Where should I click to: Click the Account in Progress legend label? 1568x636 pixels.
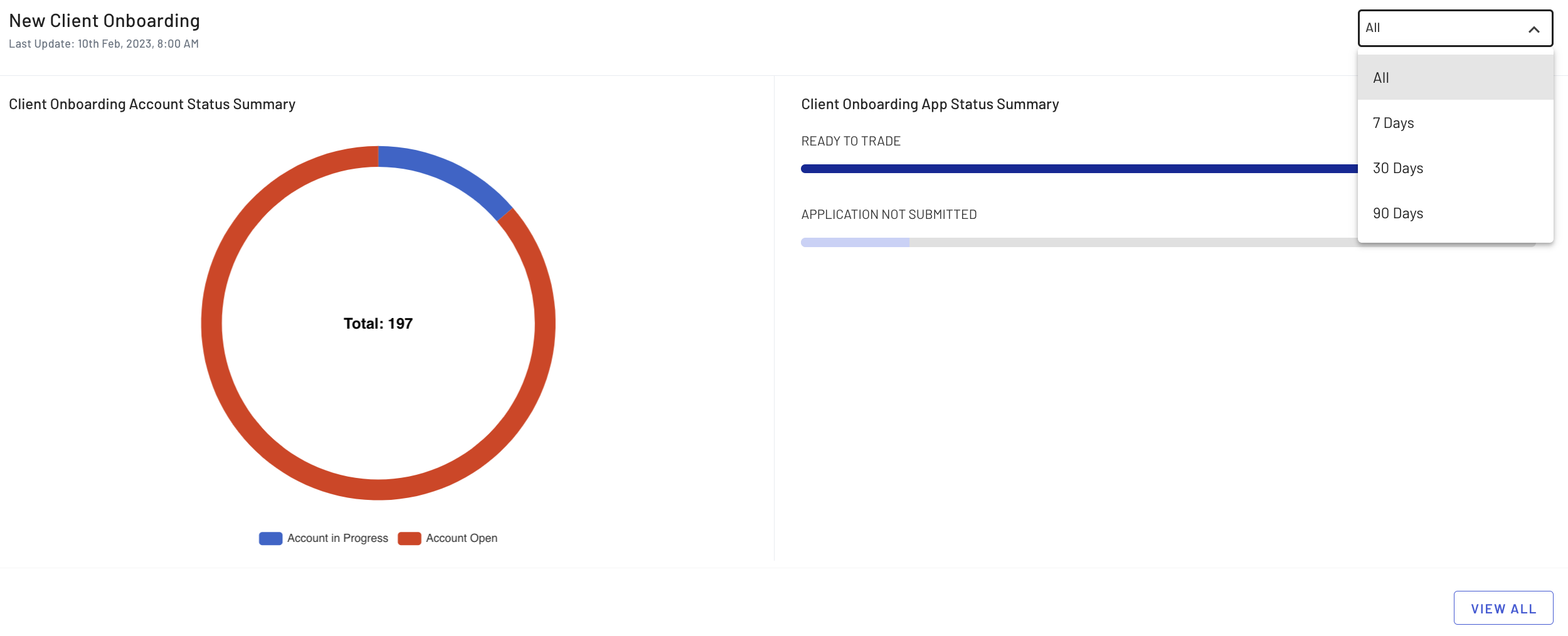point(337,538)
